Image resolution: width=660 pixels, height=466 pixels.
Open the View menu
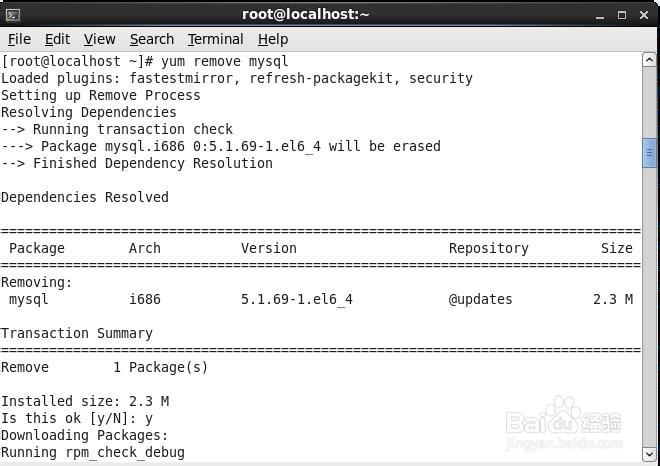point(99,39)
